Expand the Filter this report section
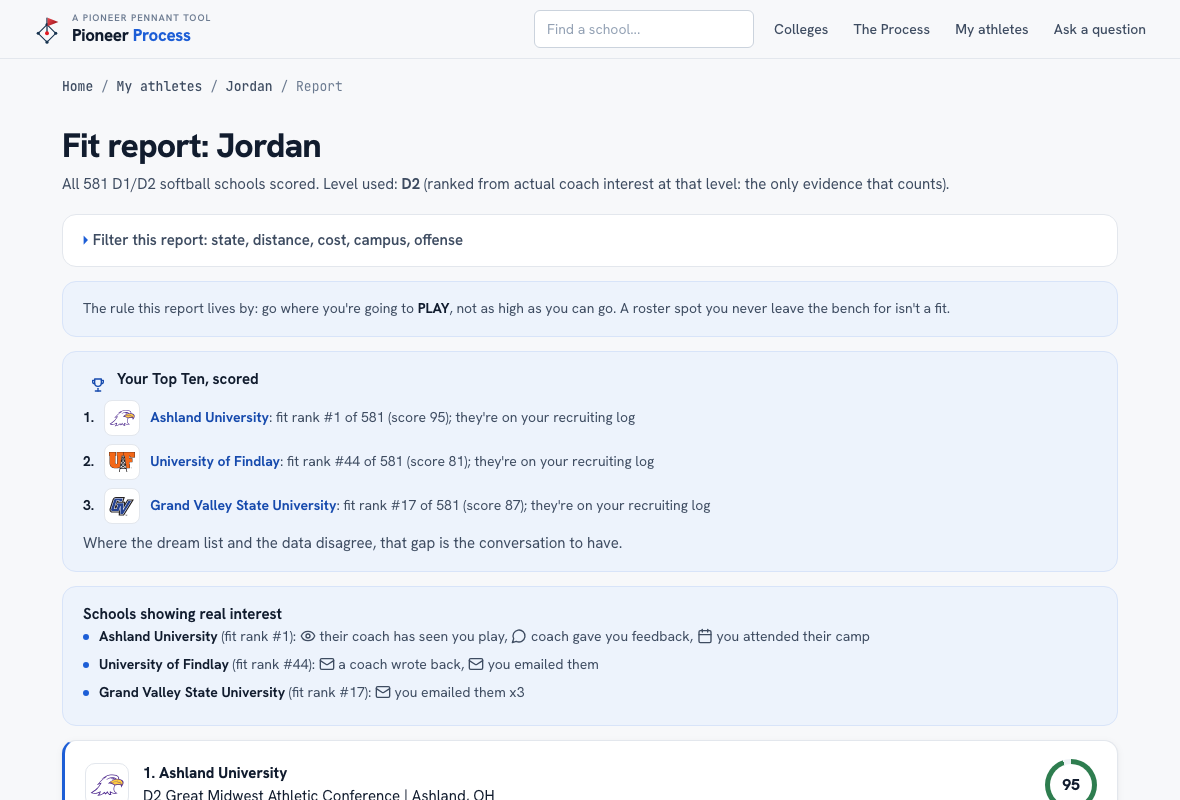1180x800 pixels. (x=589, y=240)
